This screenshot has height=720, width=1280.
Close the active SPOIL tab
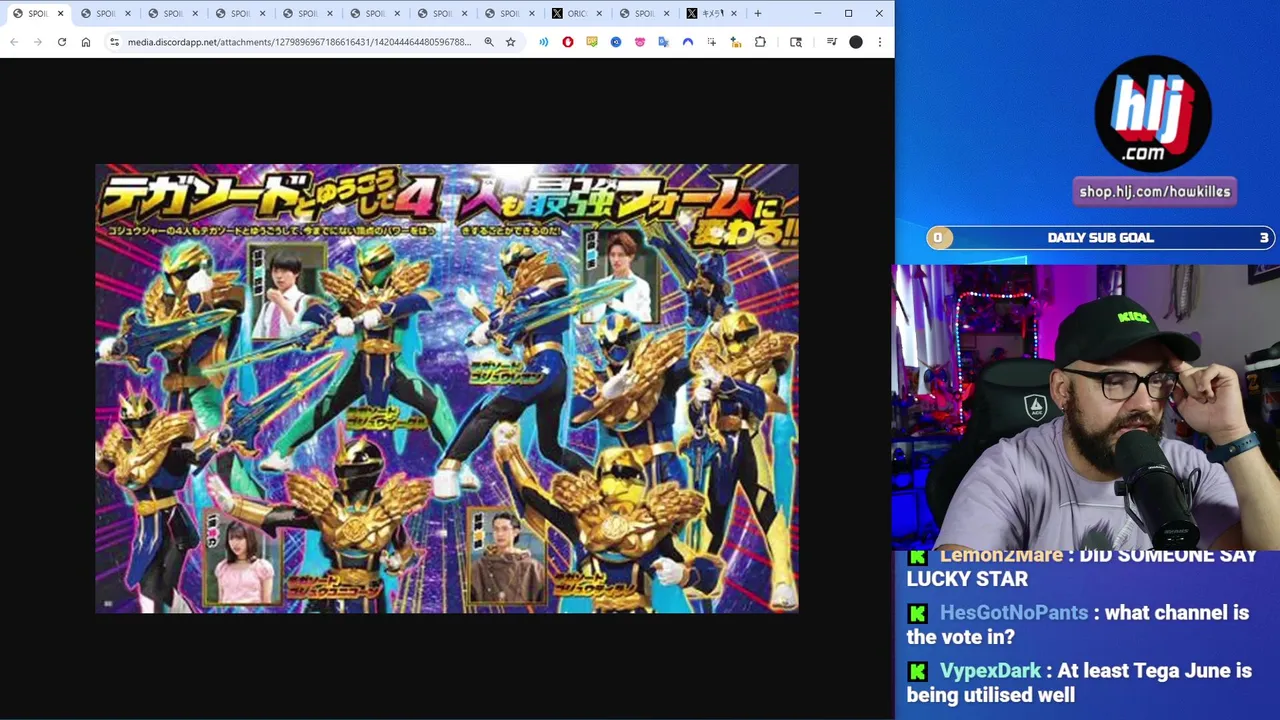pyautogui.click(x=61, y=13)
